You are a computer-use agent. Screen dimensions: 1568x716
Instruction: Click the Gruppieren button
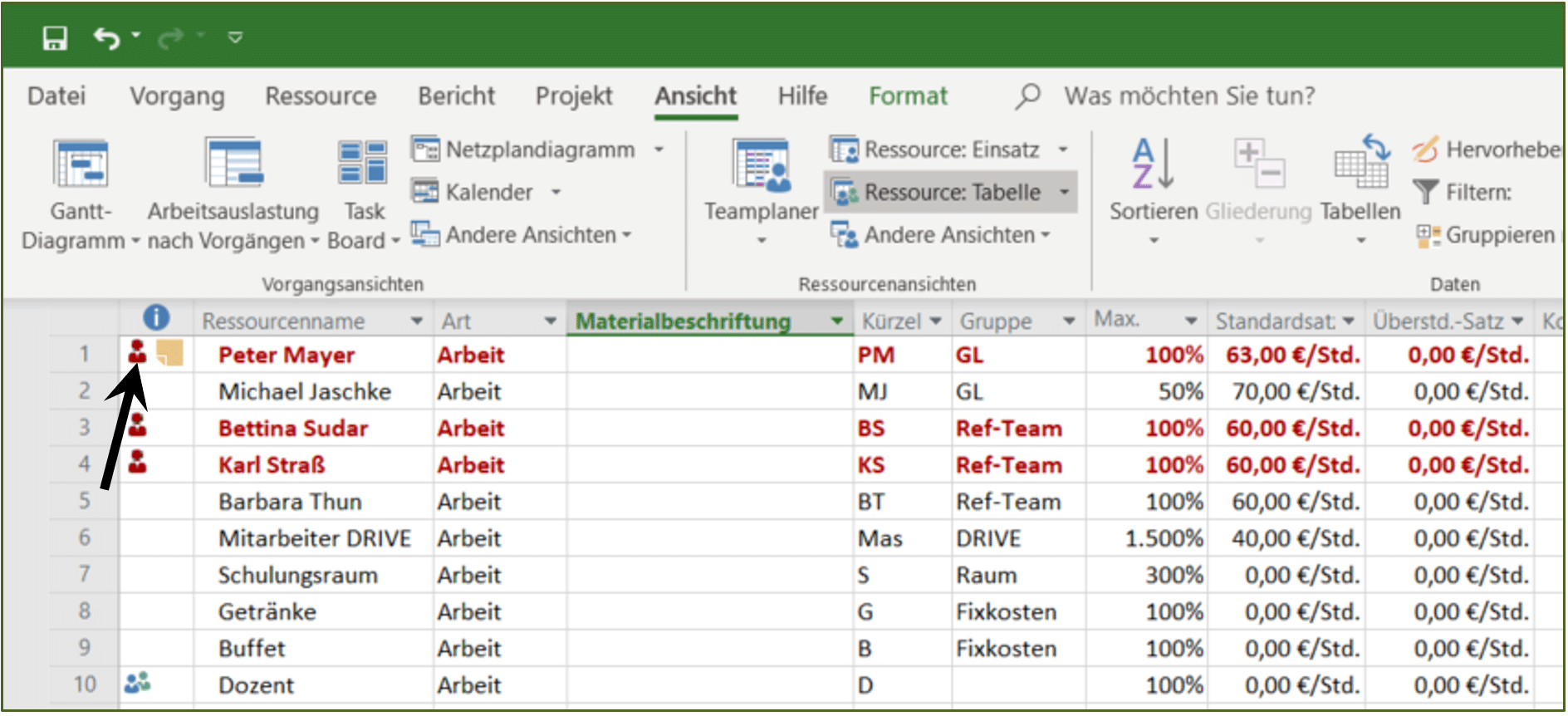(x=1486, y=235)
